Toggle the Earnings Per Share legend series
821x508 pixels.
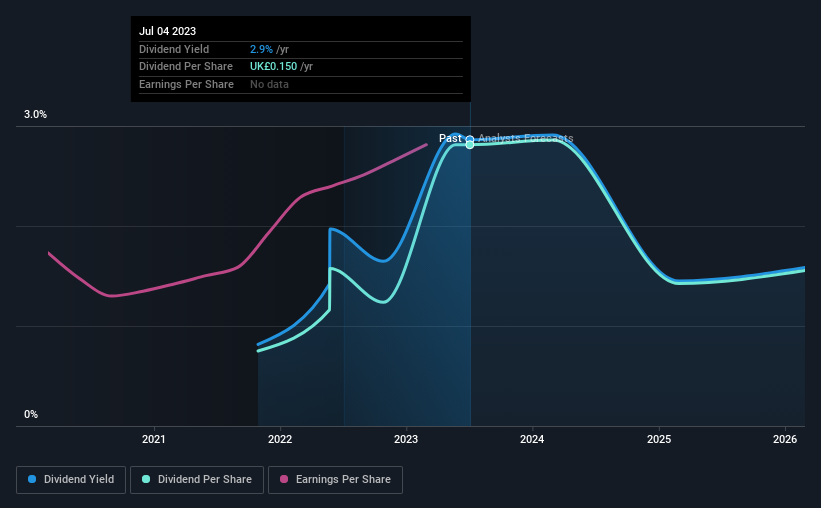click(x=335, y=480)
